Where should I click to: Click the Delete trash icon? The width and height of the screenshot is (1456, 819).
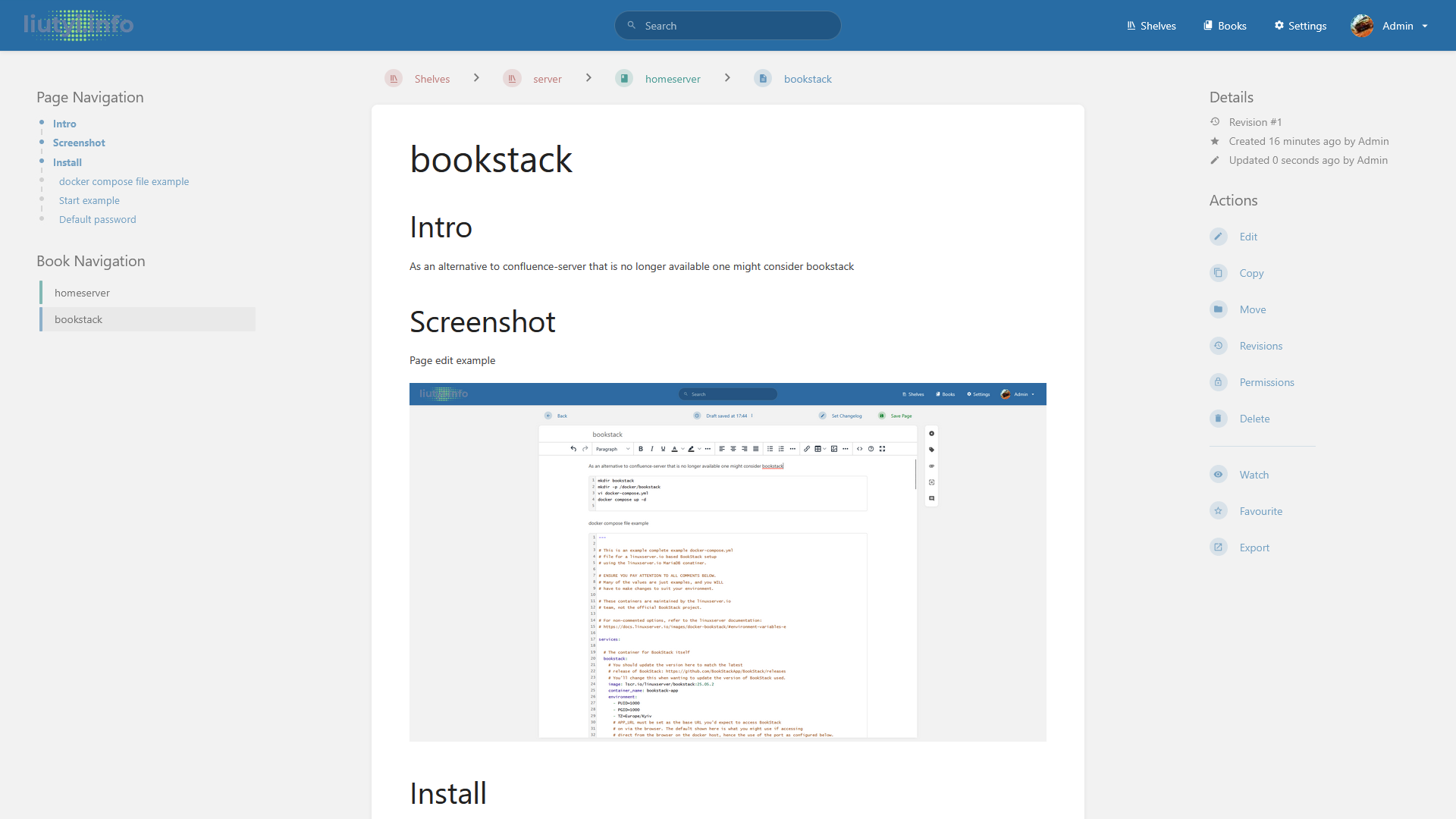[x=1218, y=419]
